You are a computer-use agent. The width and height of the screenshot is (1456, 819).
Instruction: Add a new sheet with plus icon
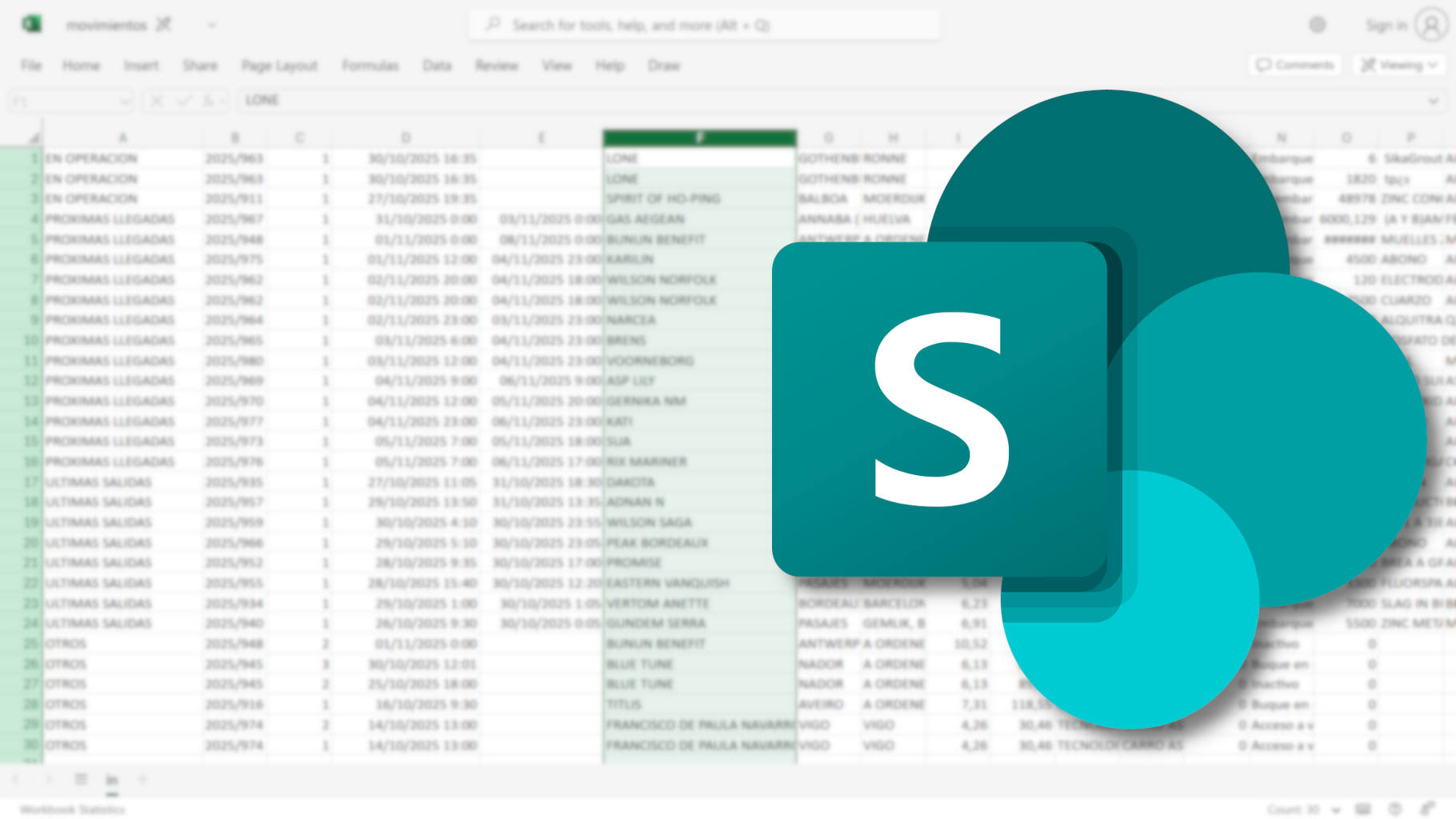(x=142, y=779)
